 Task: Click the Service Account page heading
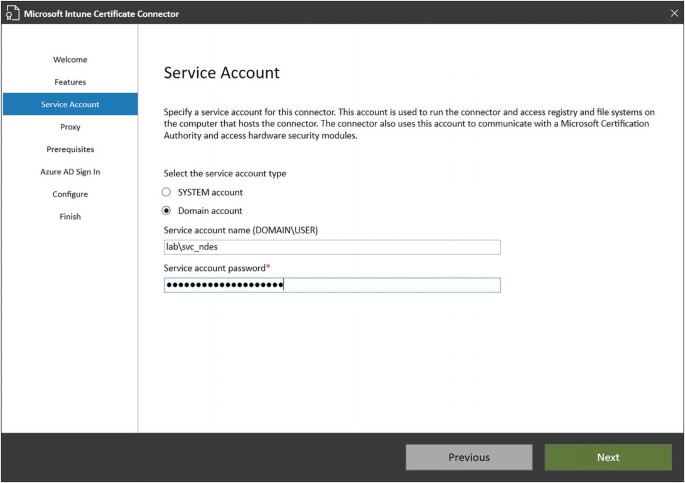point(221,73)
